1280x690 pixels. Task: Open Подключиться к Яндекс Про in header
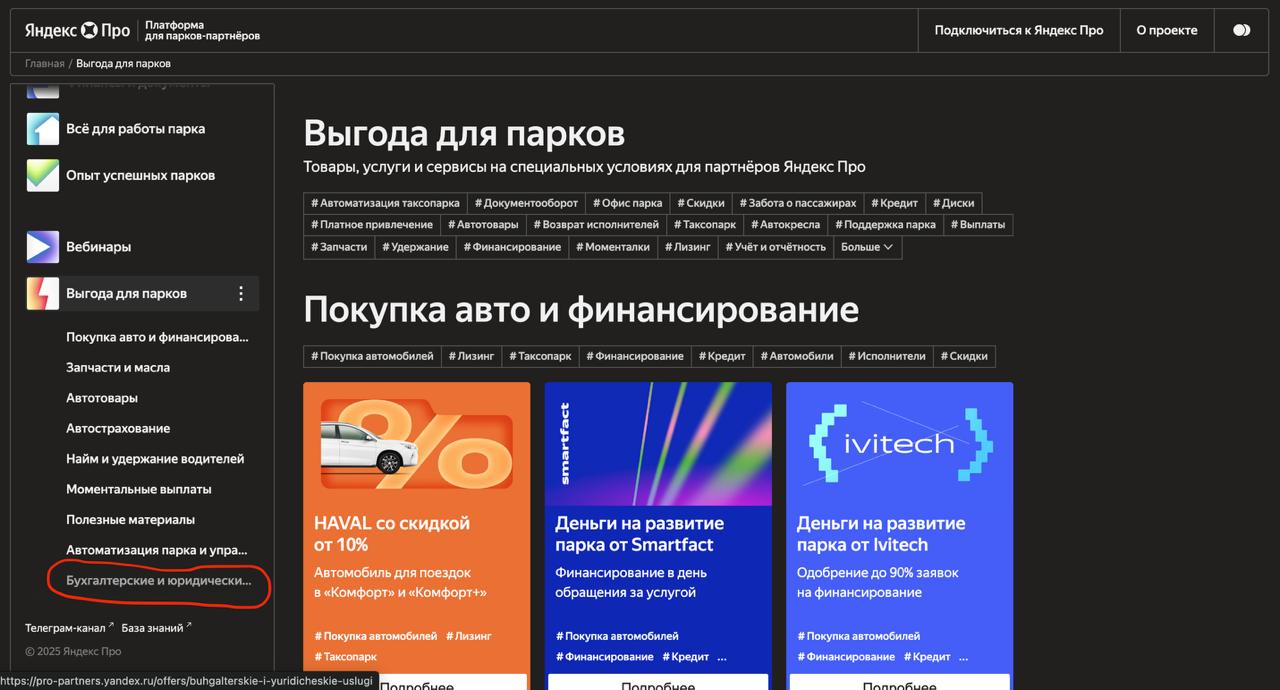[1019, 30]
